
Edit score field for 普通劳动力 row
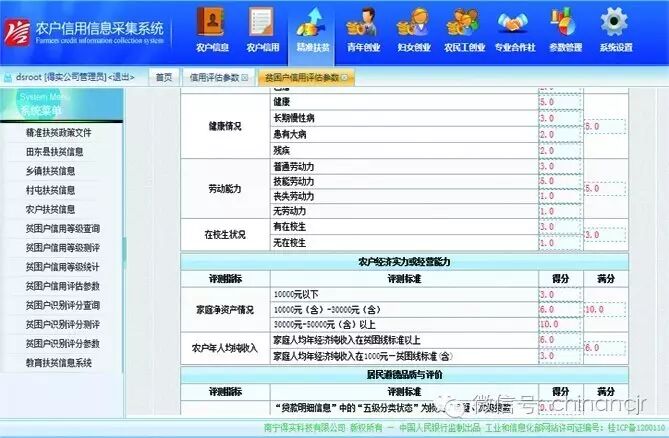click(560, 166)
